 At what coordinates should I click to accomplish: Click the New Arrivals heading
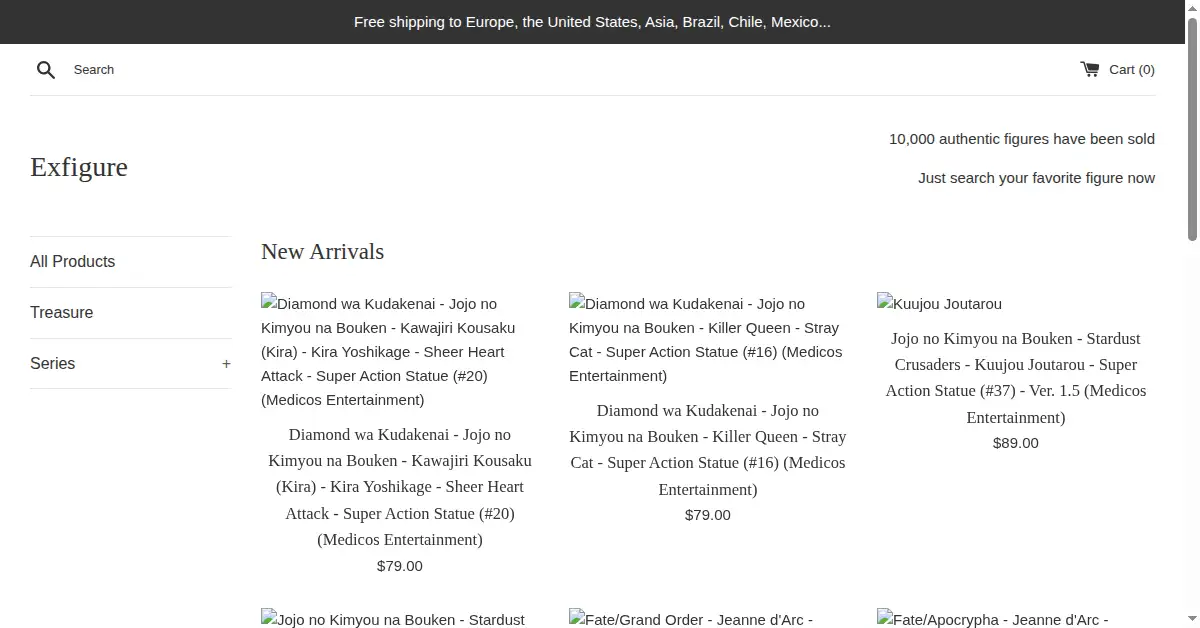(322, 252)
